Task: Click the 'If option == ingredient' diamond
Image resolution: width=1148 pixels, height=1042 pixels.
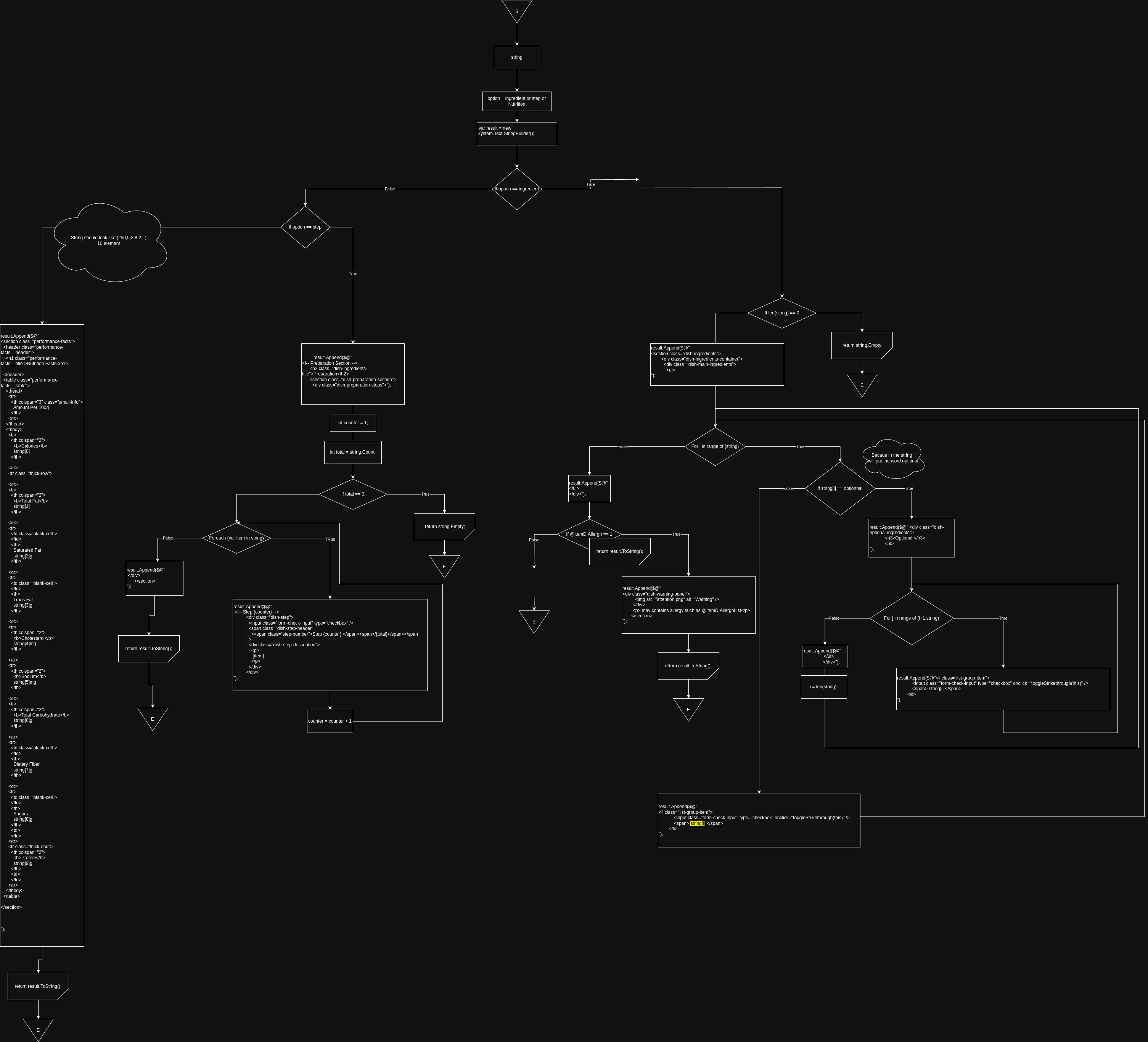Action: pyautogui.click(x=516, y=189)
